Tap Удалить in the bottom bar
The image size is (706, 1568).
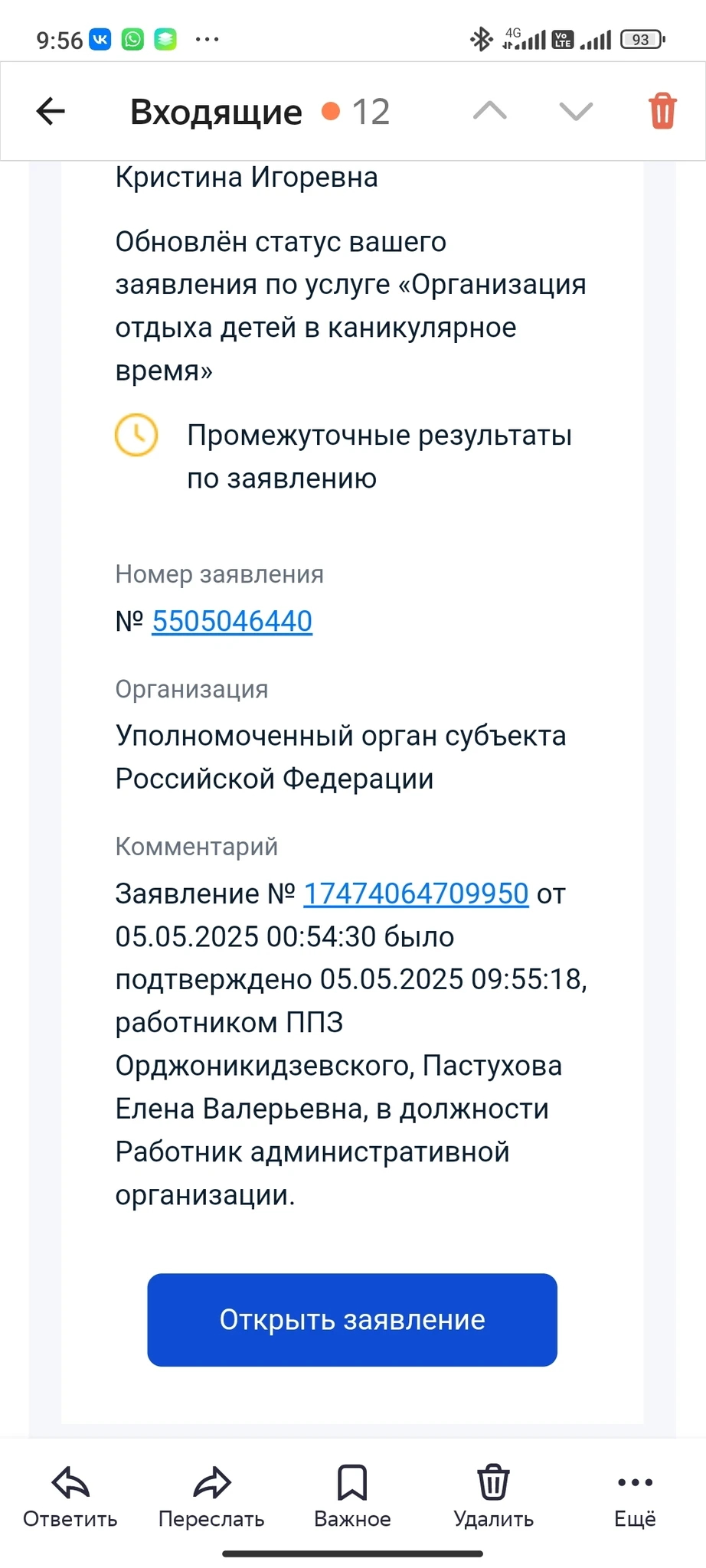(493, 1496)
